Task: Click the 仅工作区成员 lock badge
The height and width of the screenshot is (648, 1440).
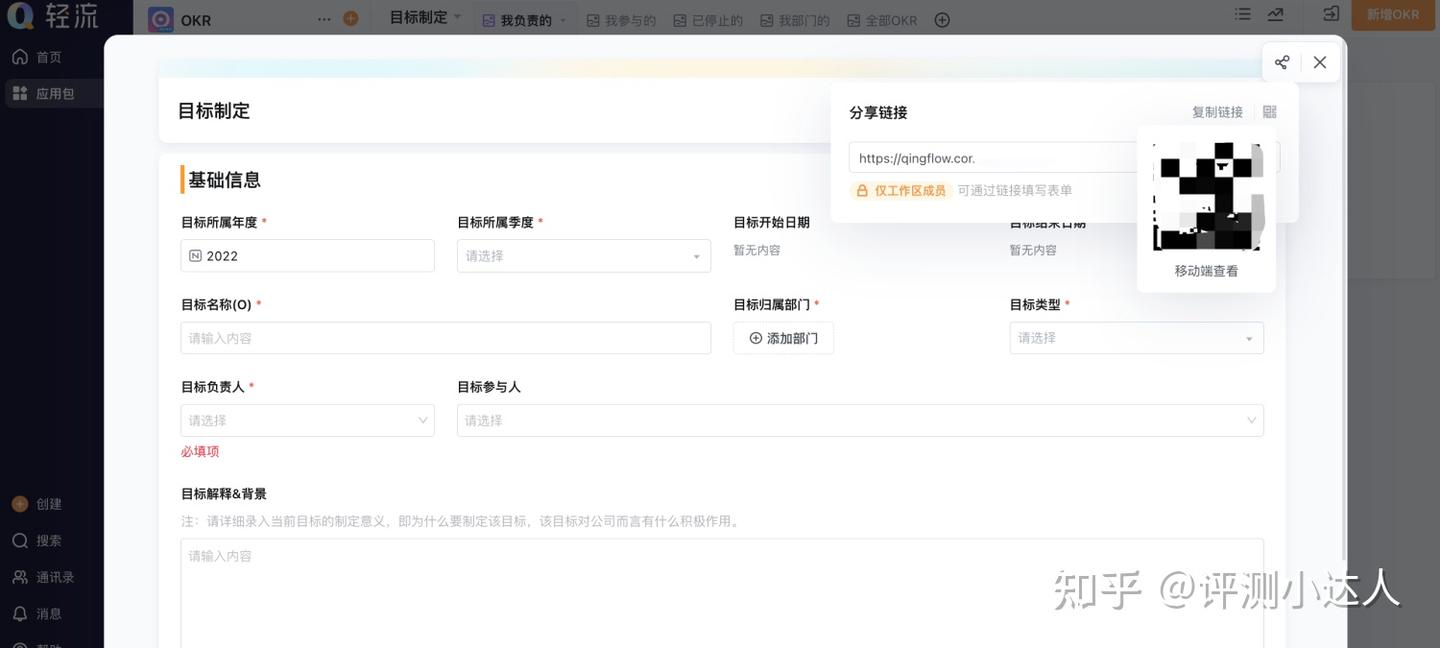Action: tap(901, 190)
